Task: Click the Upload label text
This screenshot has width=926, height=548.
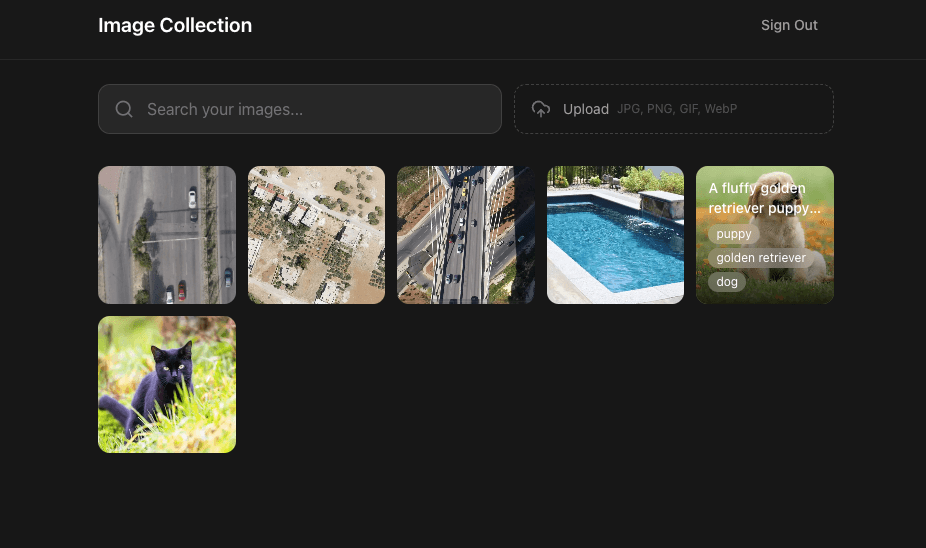Action: coord(585,109)
